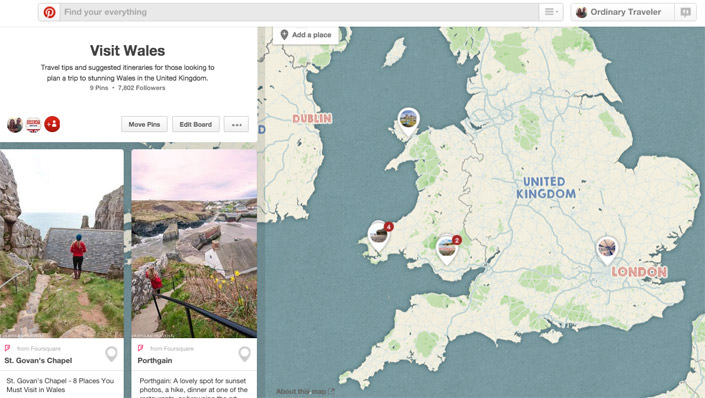Focus the 'Find your everything' search field

coord(299,12)
